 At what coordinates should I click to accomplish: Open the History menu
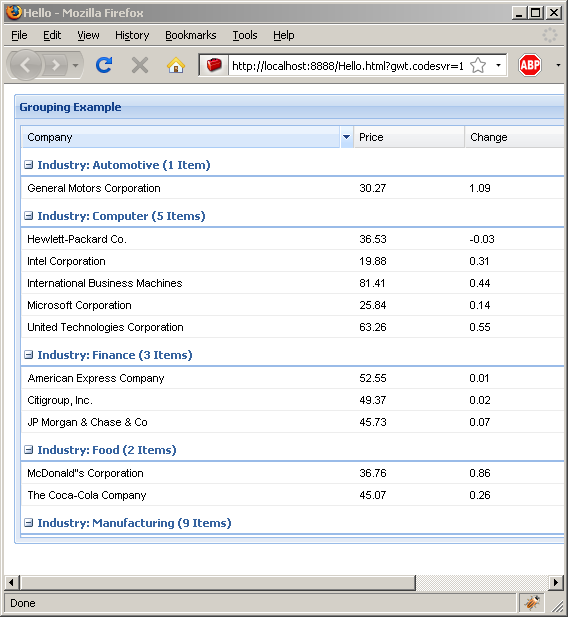132,35
